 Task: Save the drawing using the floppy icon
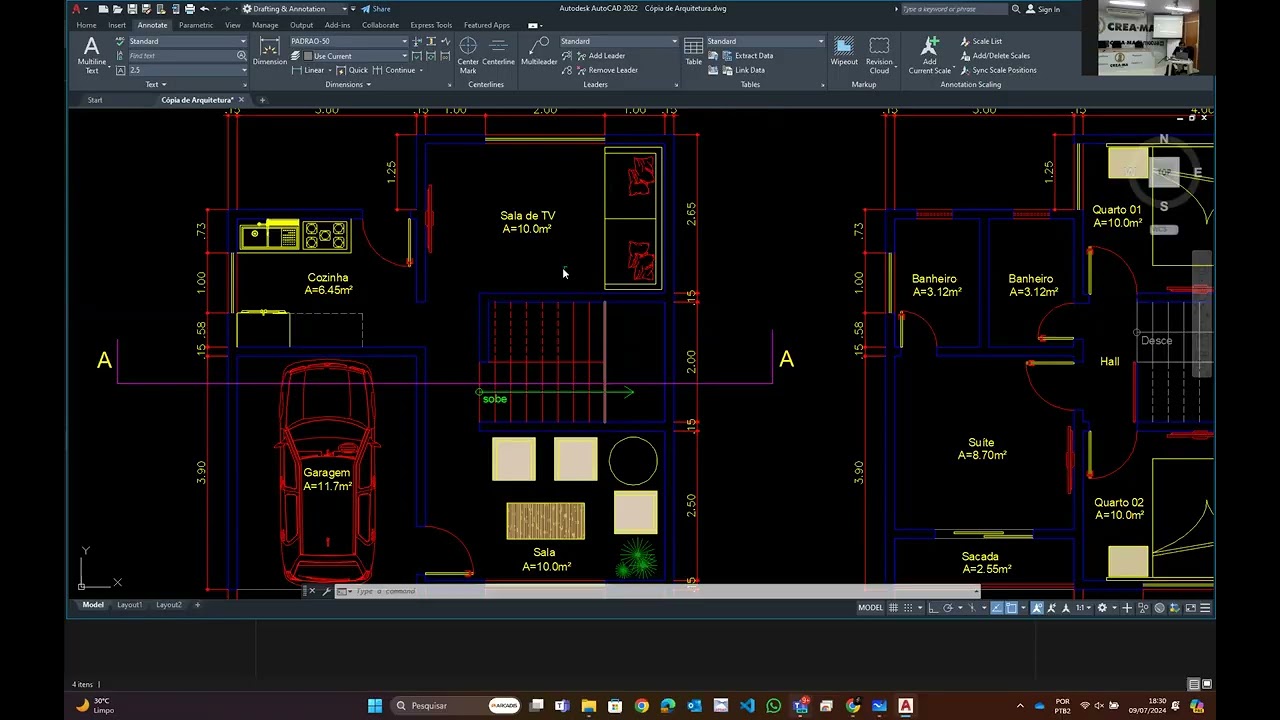(x=132, y=9)
